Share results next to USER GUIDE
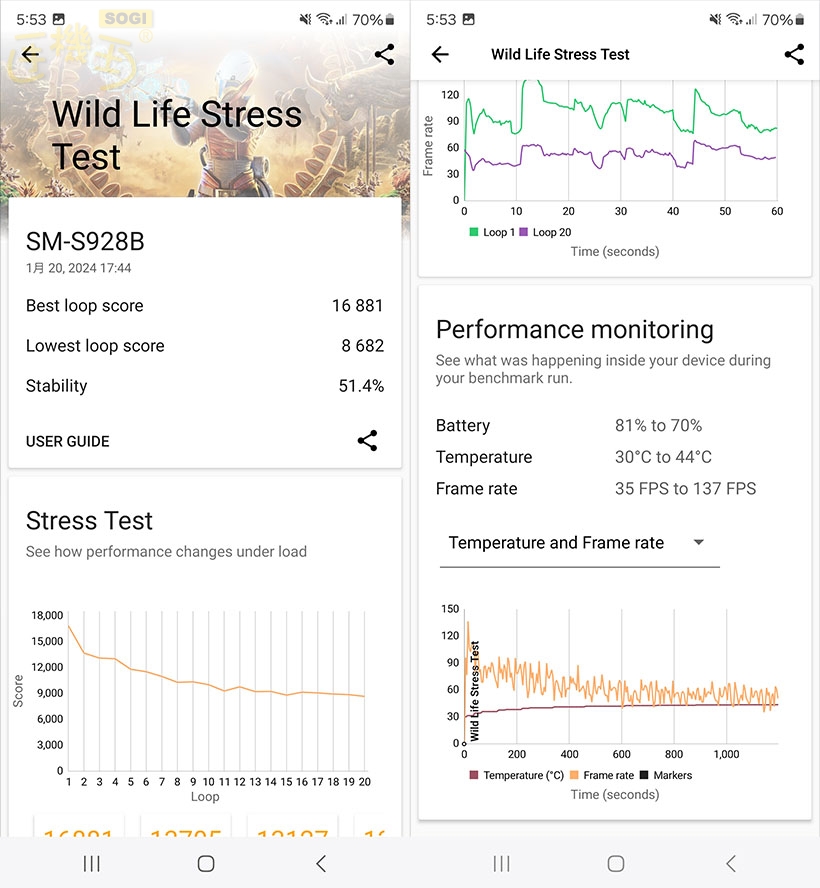Screen dimensions: 820x888 367,441
